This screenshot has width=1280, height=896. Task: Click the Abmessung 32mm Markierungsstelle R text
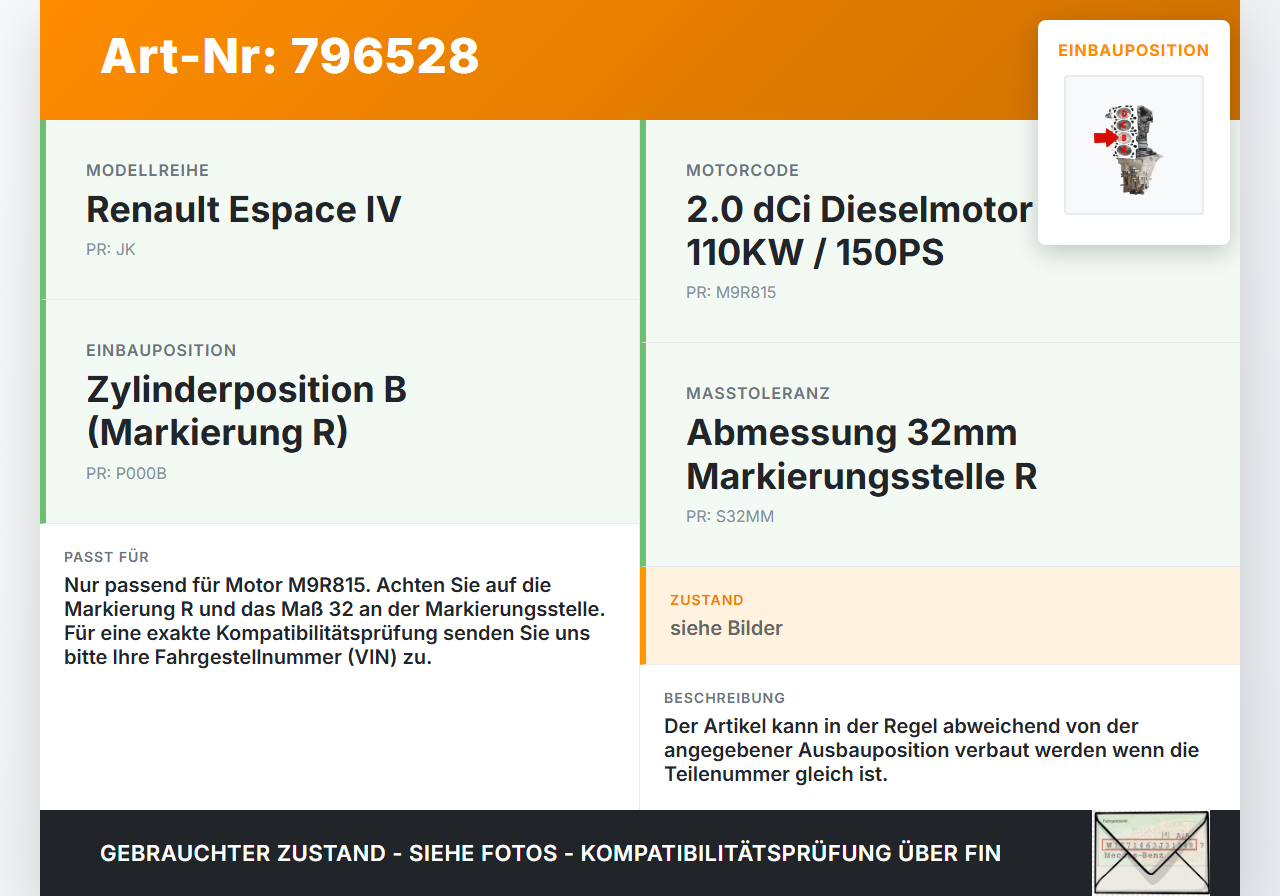pos(862,454)
